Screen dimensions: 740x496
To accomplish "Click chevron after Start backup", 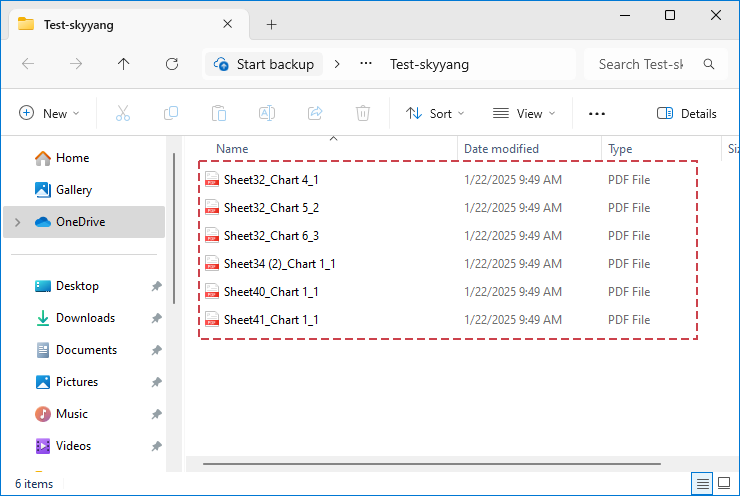I will pos(337,64).
